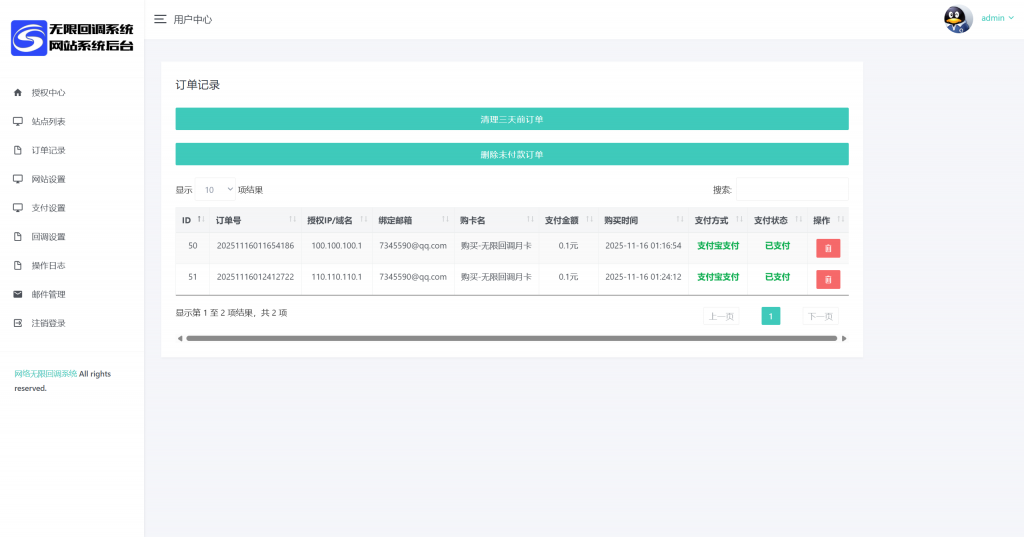Image resolution: width=1024 pixels, height=537 pixels.
Task: Click the logout icon beside 注销登录
Action: point(17,324)
